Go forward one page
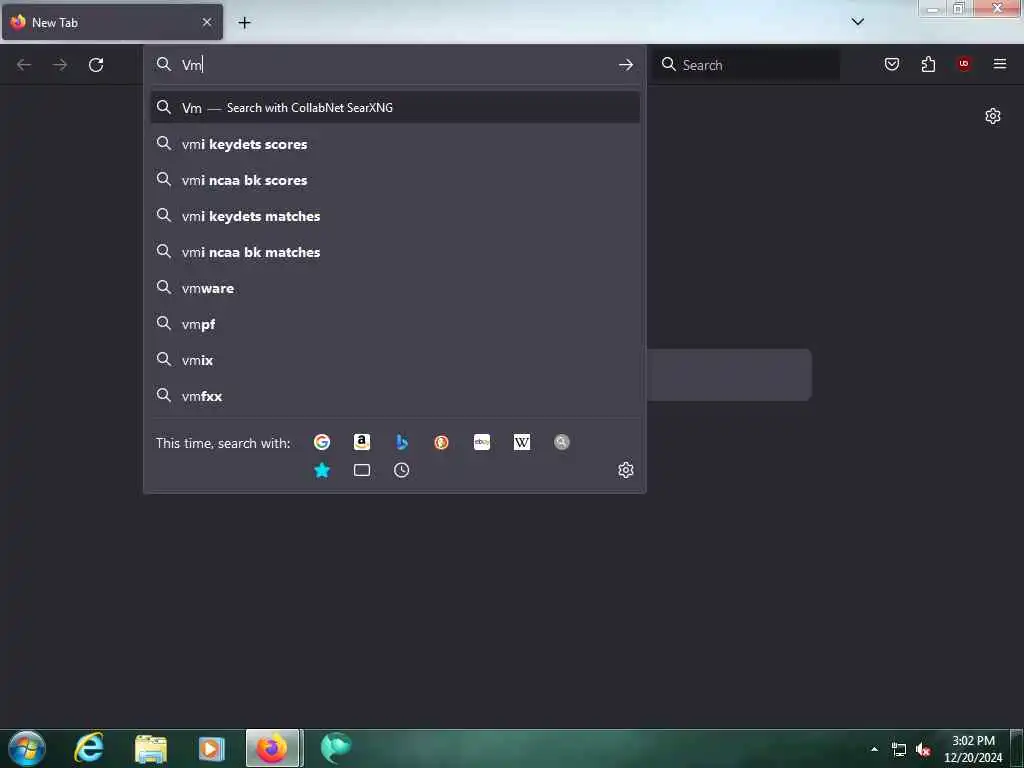 click(60, 65)
